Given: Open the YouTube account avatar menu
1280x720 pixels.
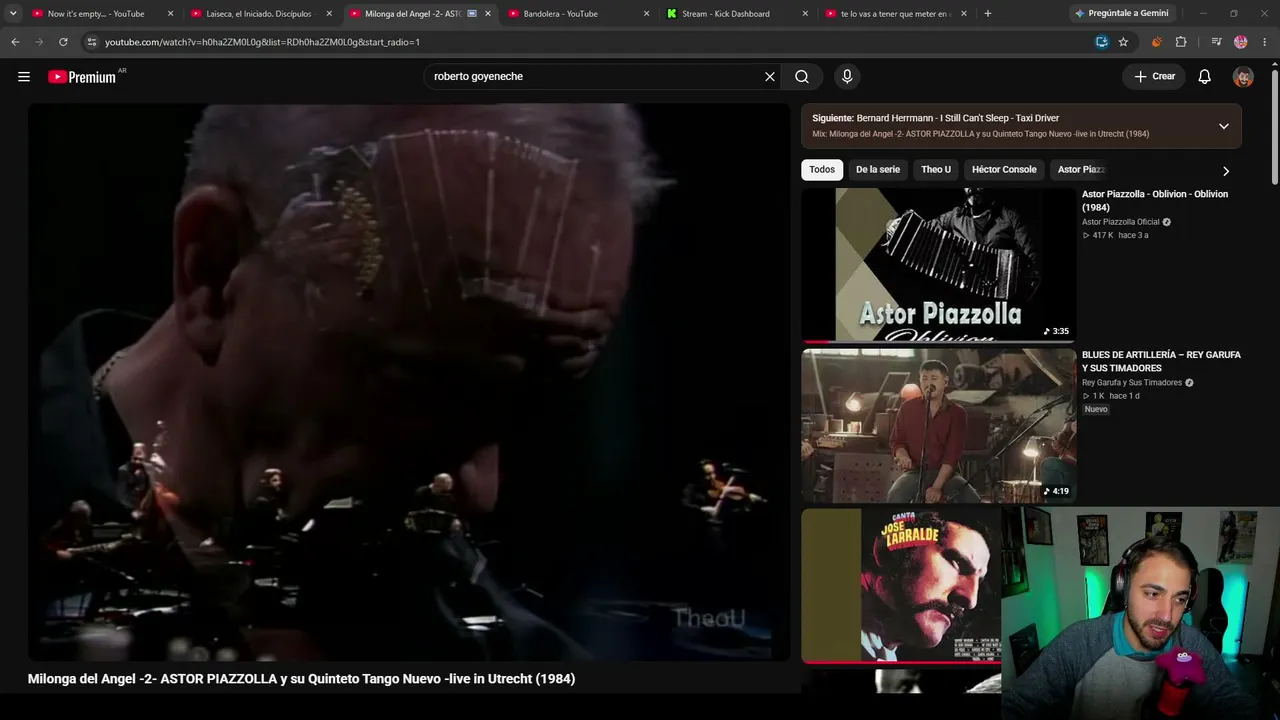Looking at the screenshot, I should tap(1243, 77).
